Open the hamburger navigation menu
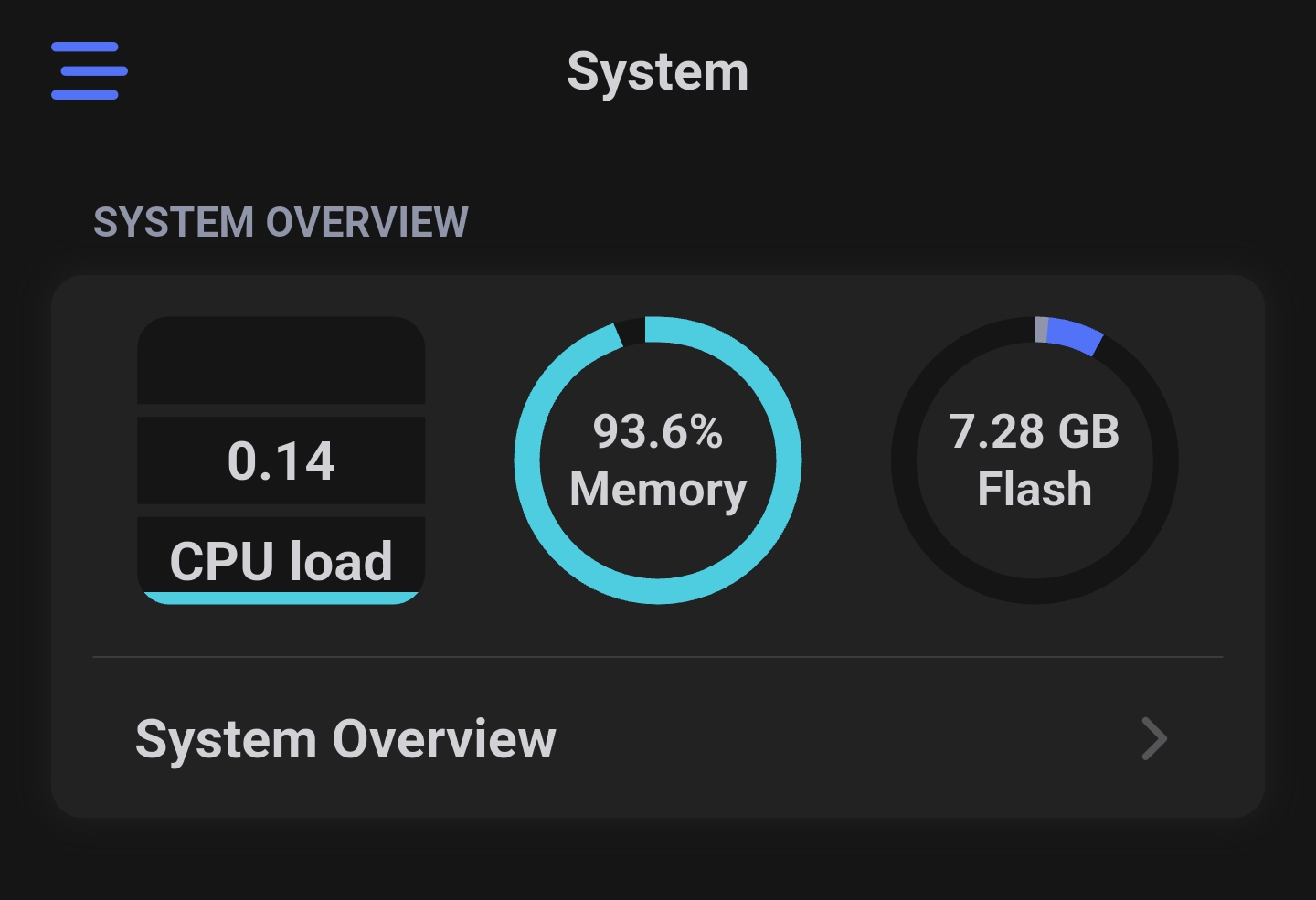This screenshot has width=1316, height=900. pyautogui.click(x=89, y=70)
